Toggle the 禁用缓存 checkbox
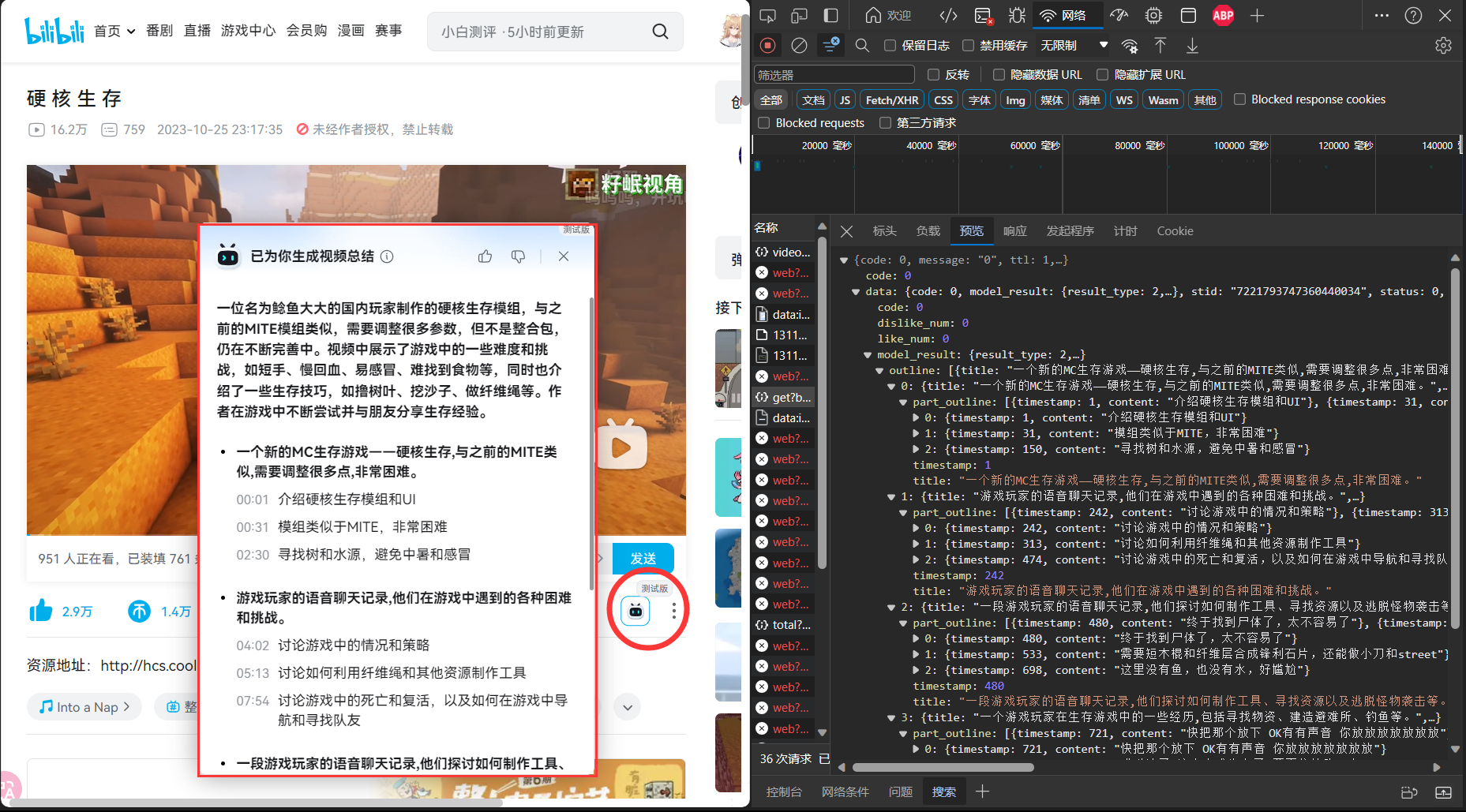1466x812 pixels. [968, 46]
